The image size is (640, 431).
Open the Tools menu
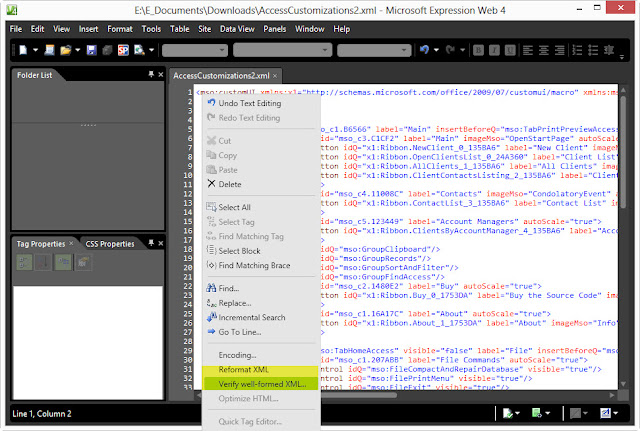click(x=151, y=29)
